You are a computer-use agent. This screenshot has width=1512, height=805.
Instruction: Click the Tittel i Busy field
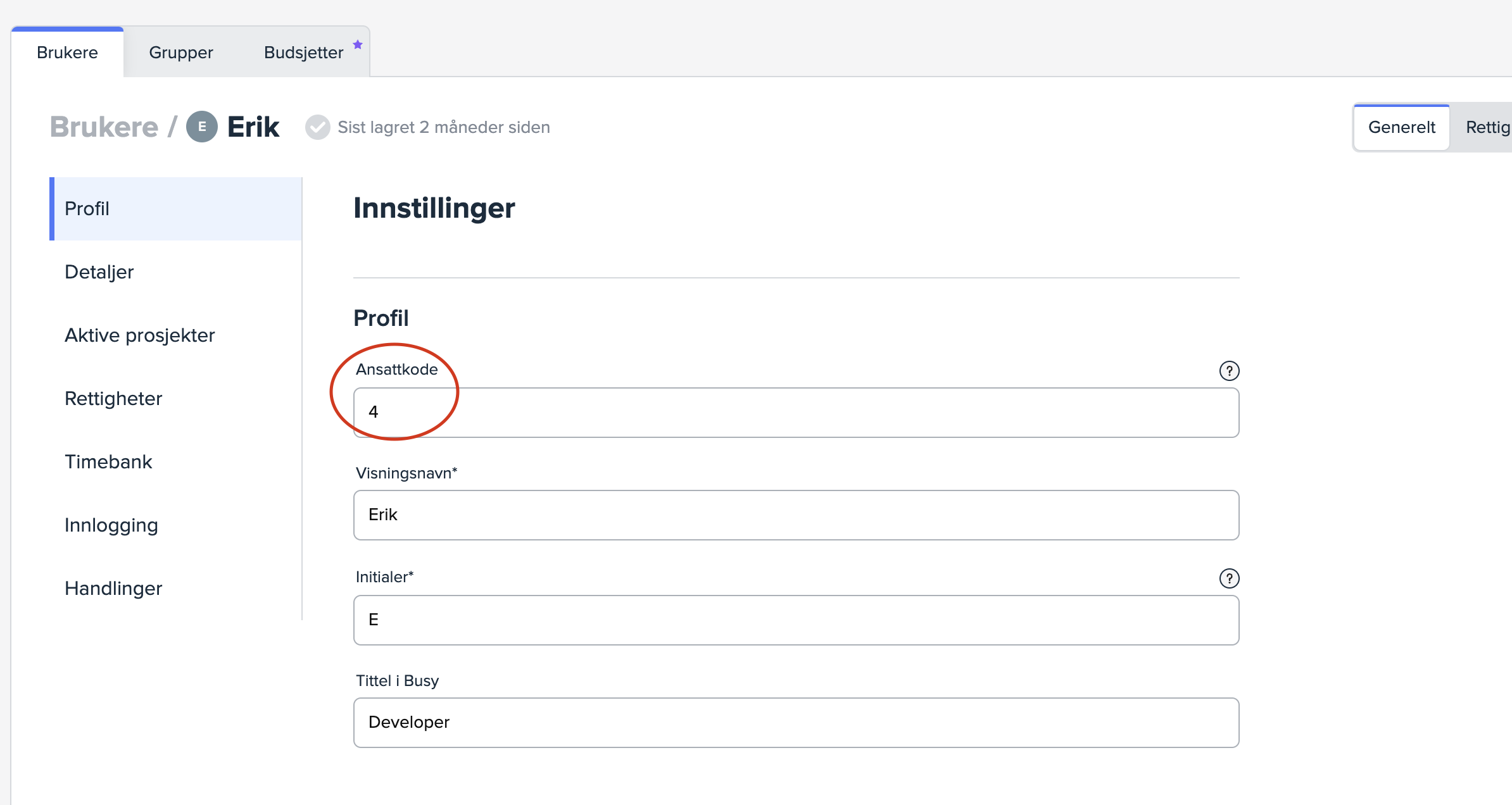point(796,723)
